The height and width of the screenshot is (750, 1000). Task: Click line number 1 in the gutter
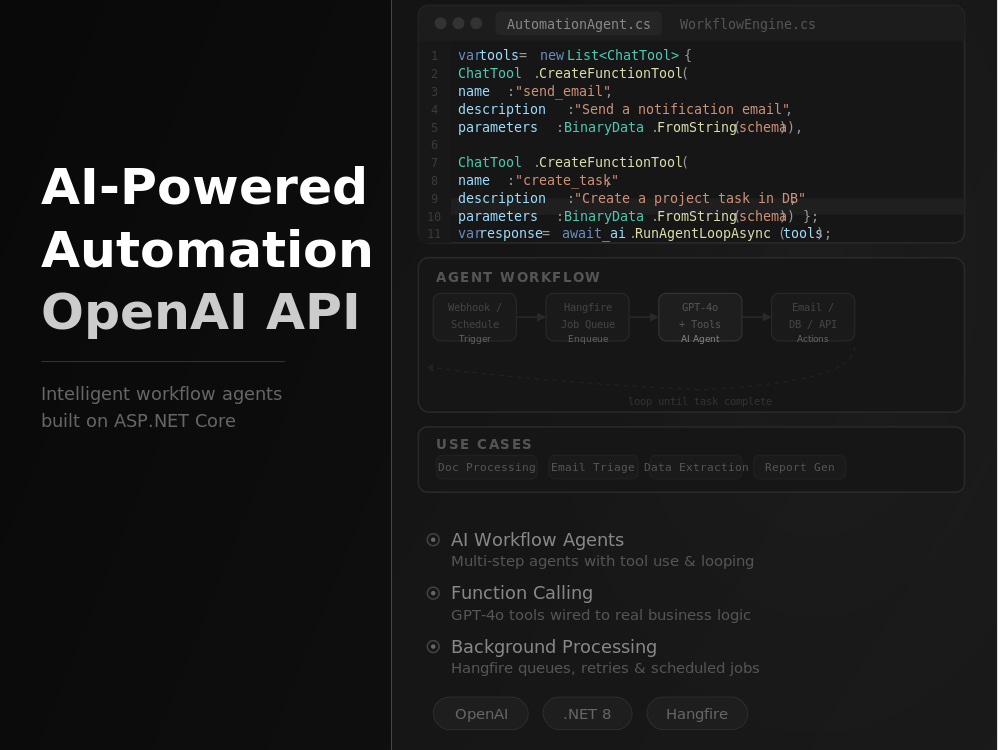[434, 56]
